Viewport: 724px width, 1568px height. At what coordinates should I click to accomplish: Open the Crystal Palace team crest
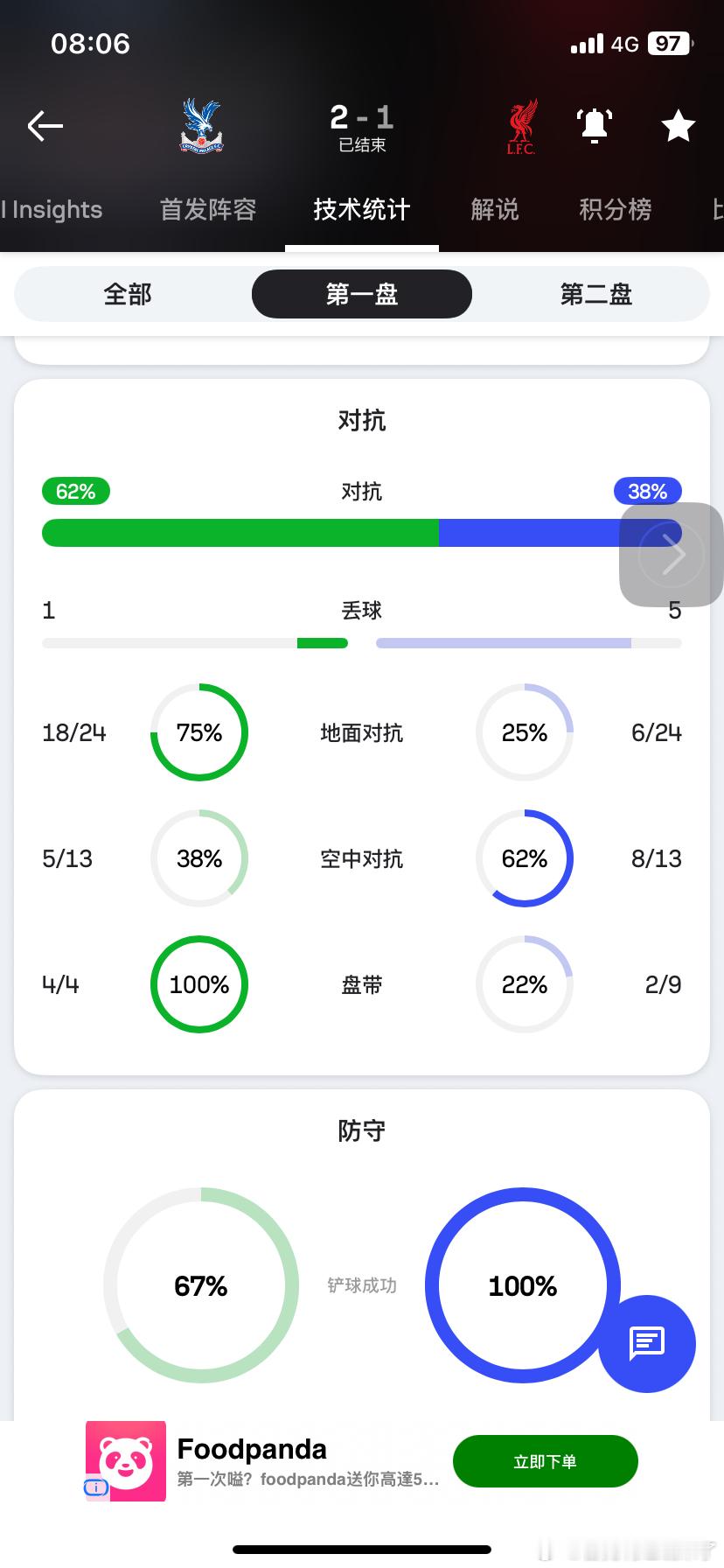click(x=202, y=126)
